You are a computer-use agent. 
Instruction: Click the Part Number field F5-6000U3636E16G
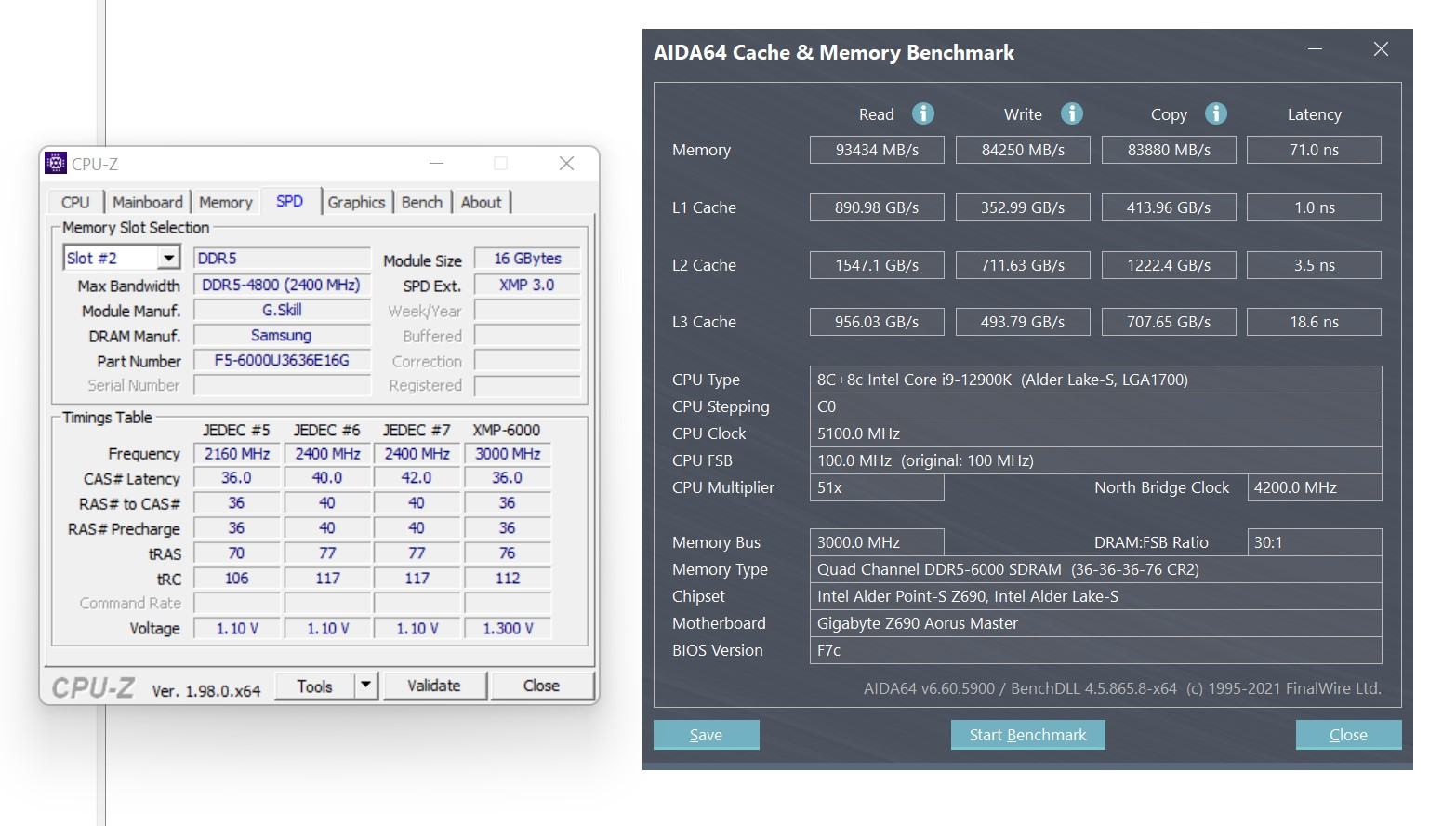tap(282, 360)
